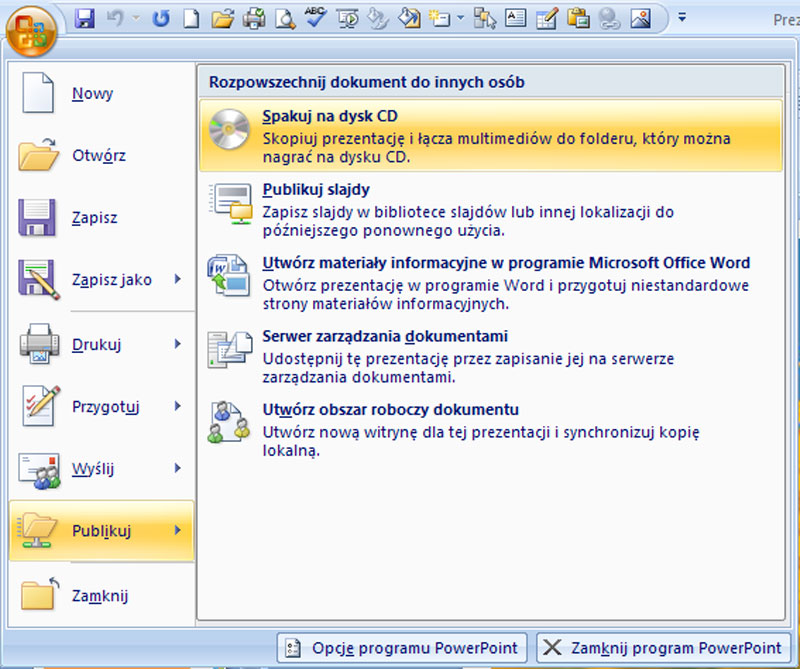Open Opcje programu PowerPoint
Viewport: 800px width, 669px height.
coord(402,648)
